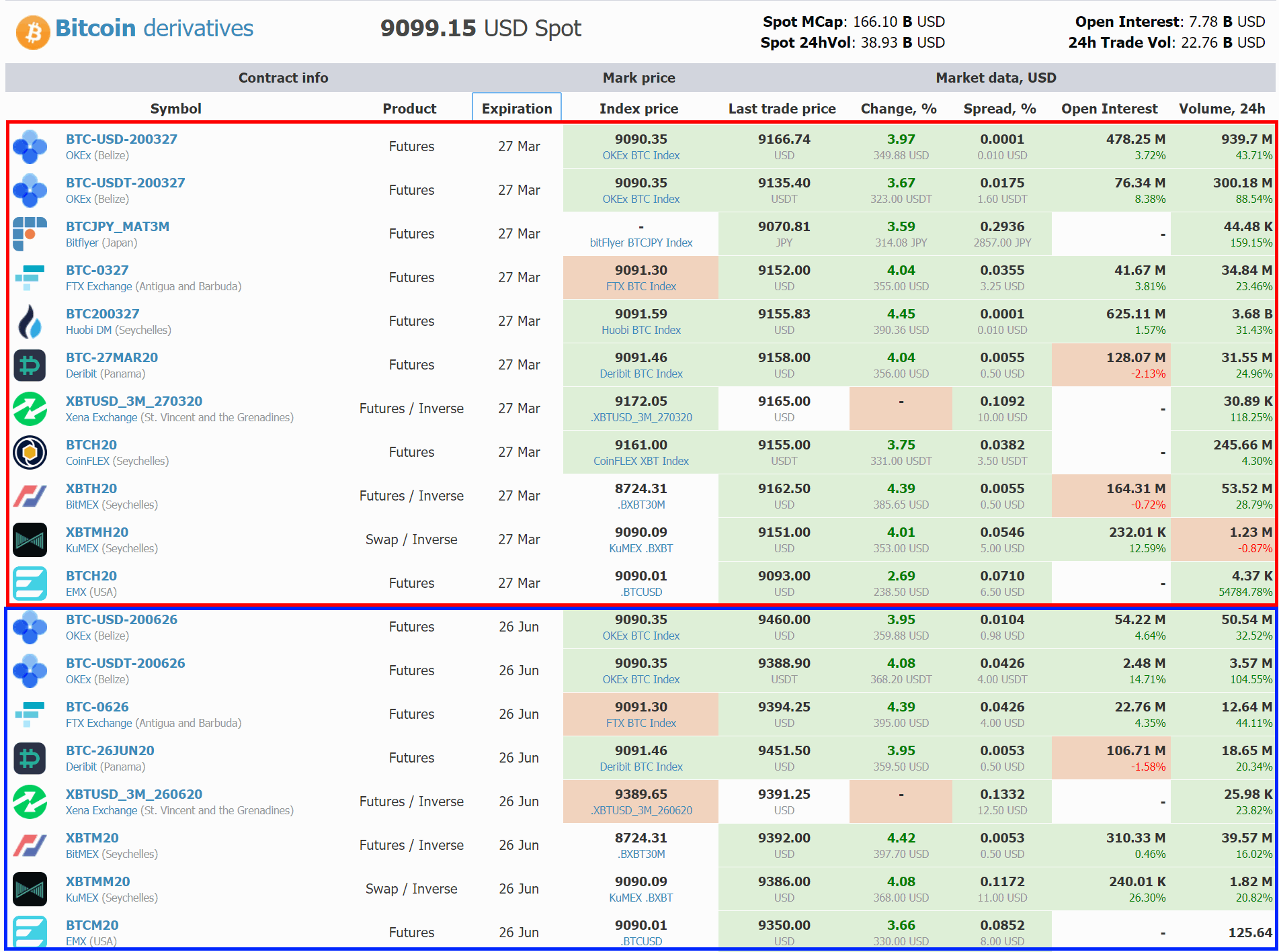This screenshot has height=952, width=1279.
Task: Open Bitflyer exchange link under BTCJPY_MAT3M
Action: point(82,243)
